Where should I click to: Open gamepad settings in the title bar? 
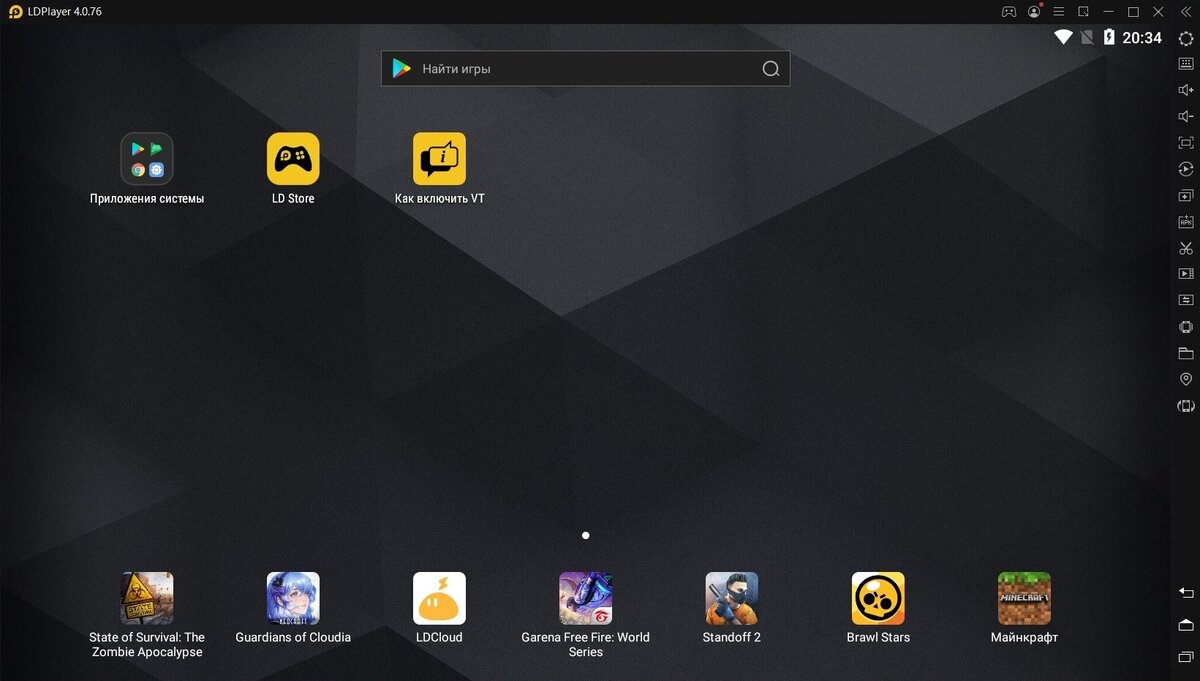point(1009,12)
